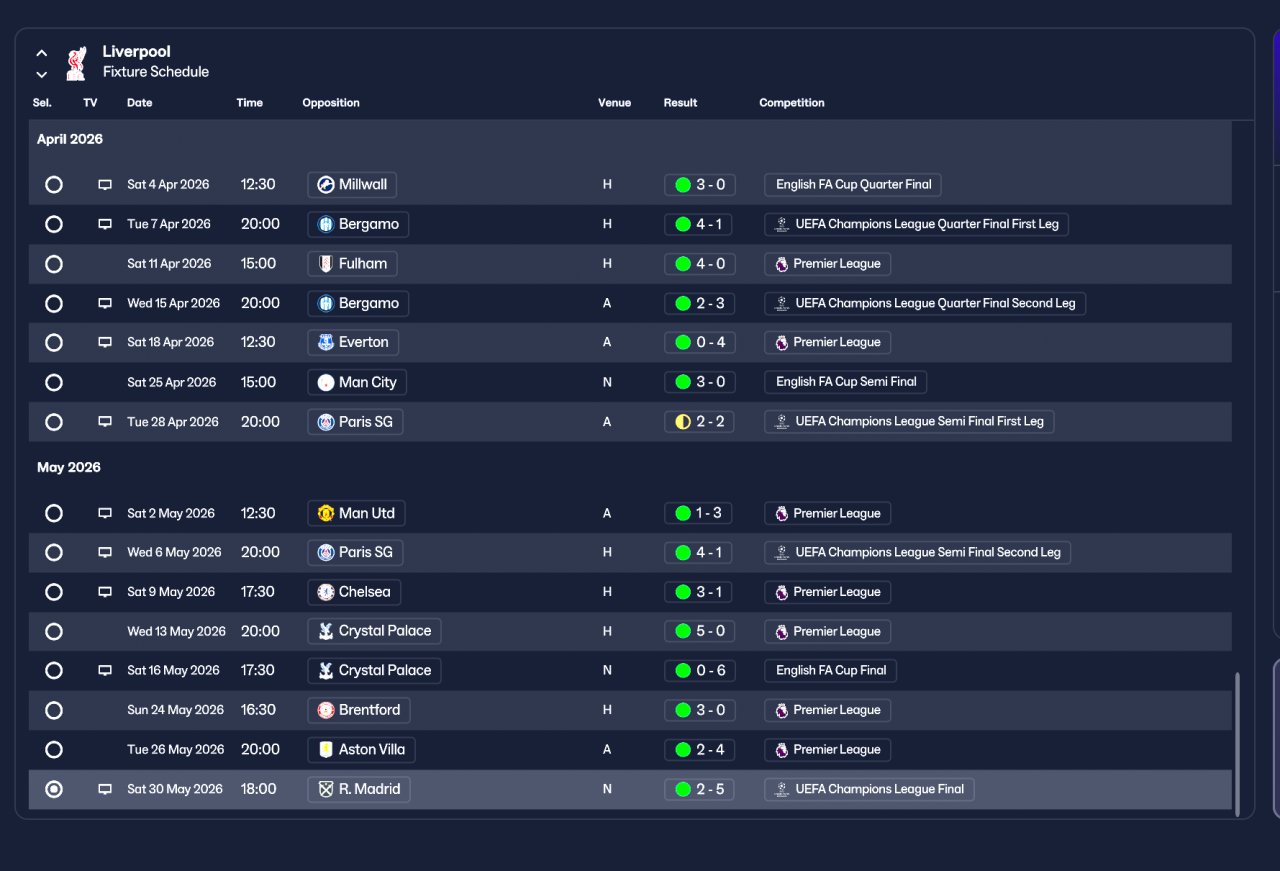
Task: Click Champions League logo in Final row
Action: pyautogui.click(x=782, y=789)
